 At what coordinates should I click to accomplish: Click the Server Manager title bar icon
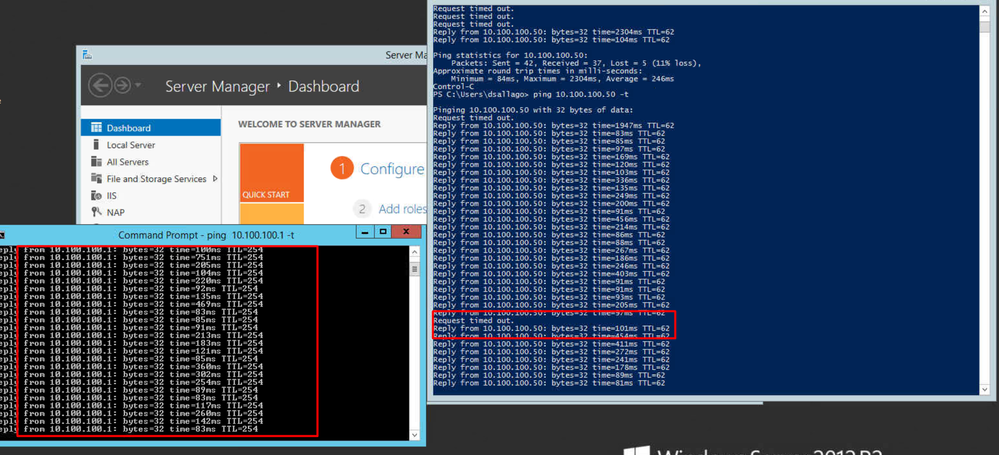(x=87, y=55)
